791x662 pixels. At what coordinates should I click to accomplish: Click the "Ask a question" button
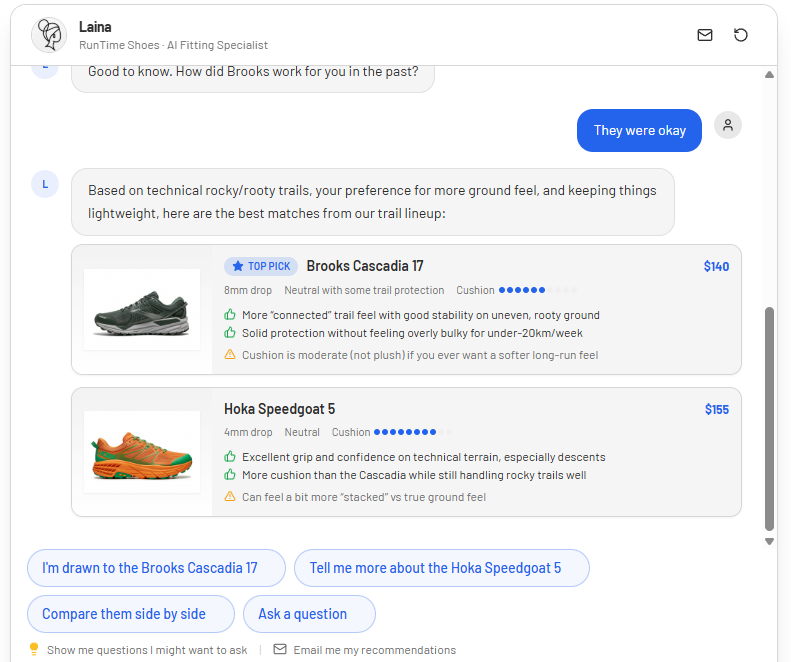(x=309, y=614)
